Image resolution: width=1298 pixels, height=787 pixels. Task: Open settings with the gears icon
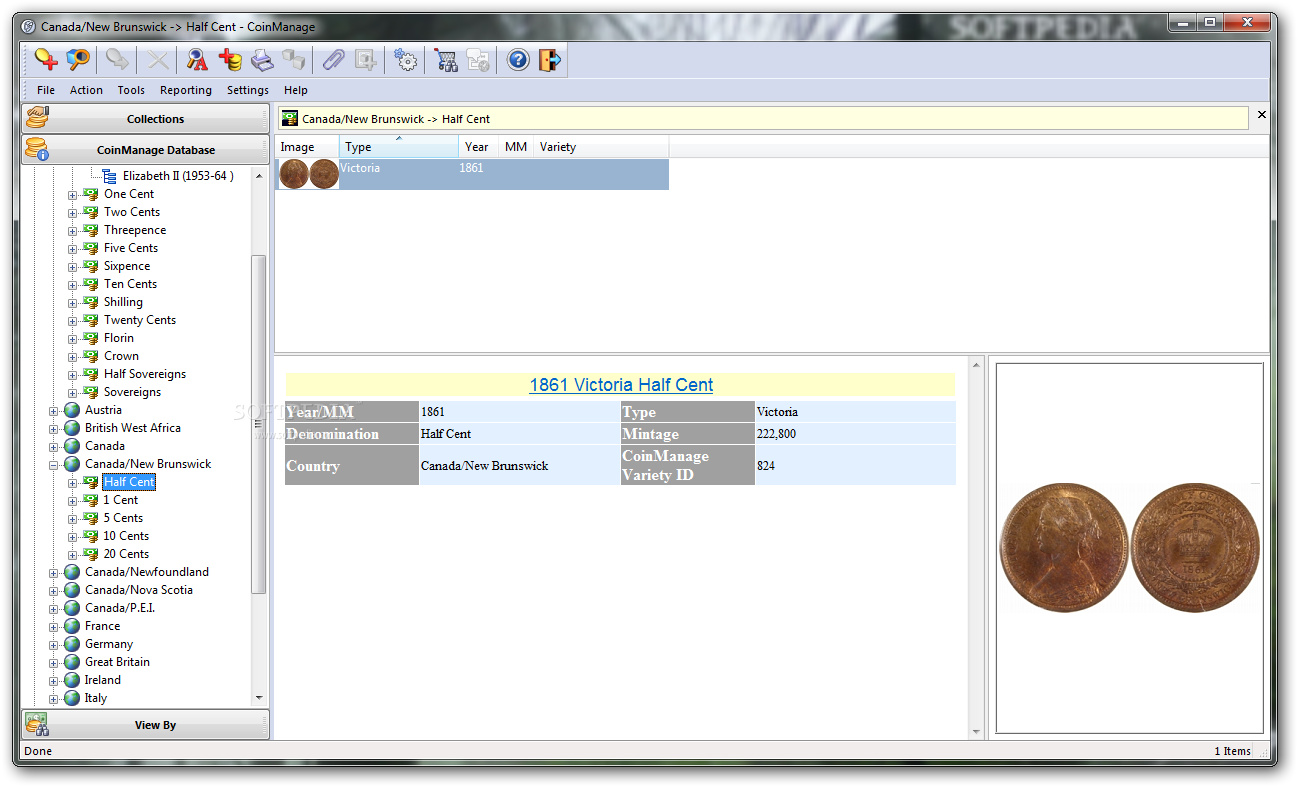point(405,60)
